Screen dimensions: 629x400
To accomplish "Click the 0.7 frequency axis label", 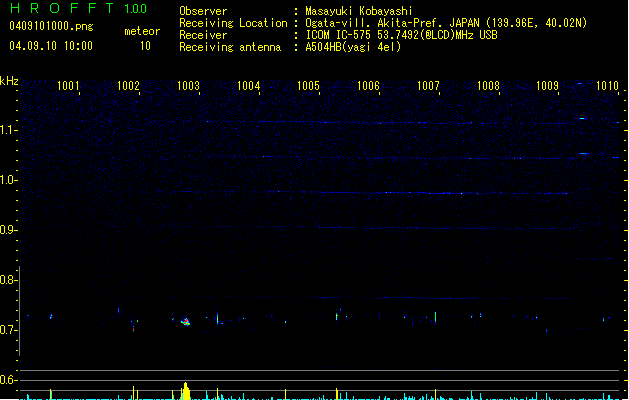I will pyautogui.click(x=9, y=330).
